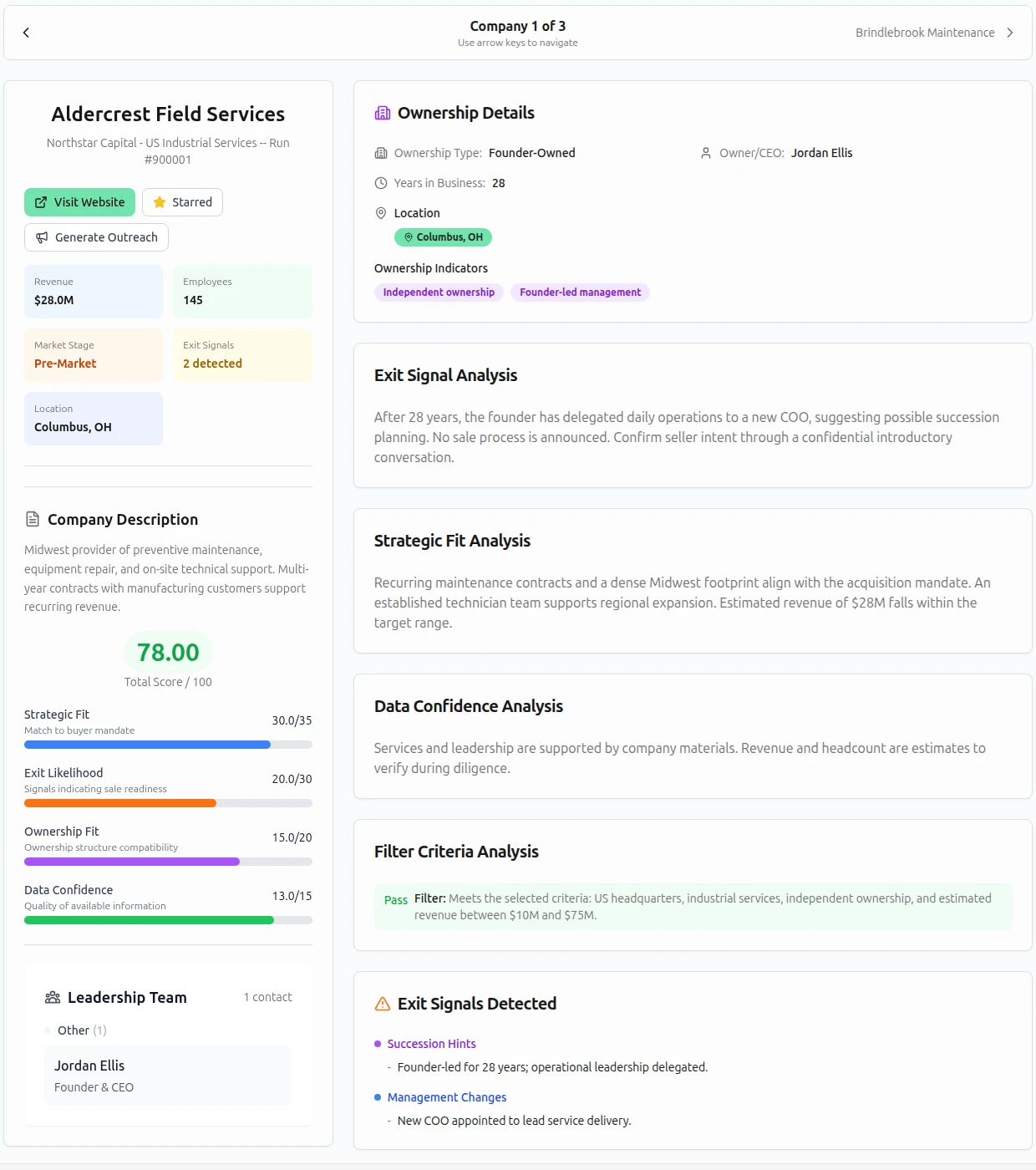Click the Data Confidence Analysis heading
Viewport: 1036px width, 1170px height.
pos(469,706)
